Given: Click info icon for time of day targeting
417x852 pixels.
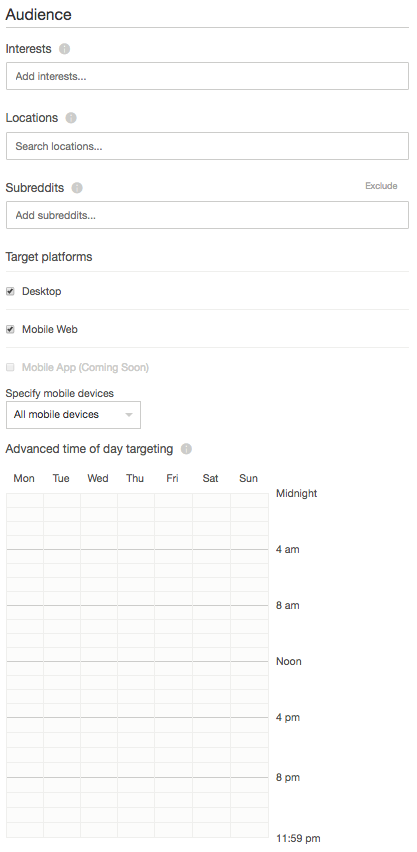Looking at the screenshot, I should (x=186, y=449).
